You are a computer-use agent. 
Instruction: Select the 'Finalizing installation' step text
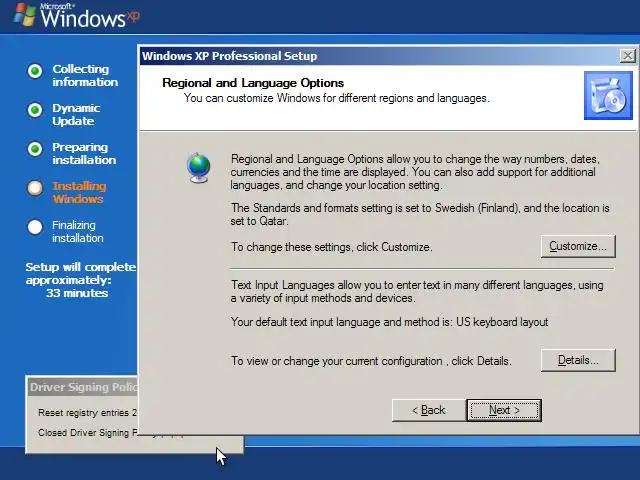tap(78, 231)
